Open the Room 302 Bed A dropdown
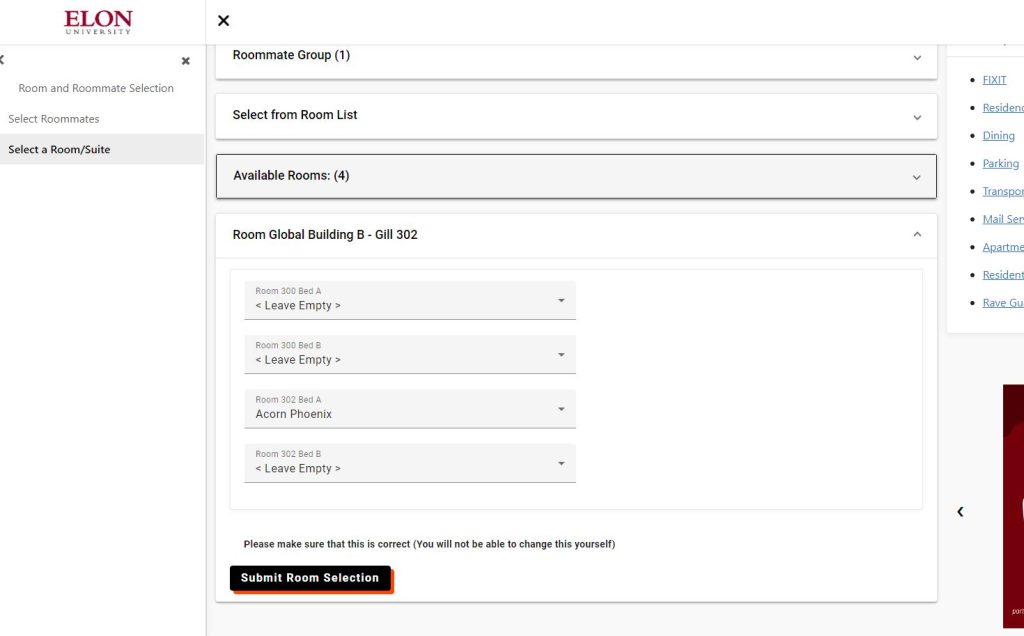 [x=410, y=408]
